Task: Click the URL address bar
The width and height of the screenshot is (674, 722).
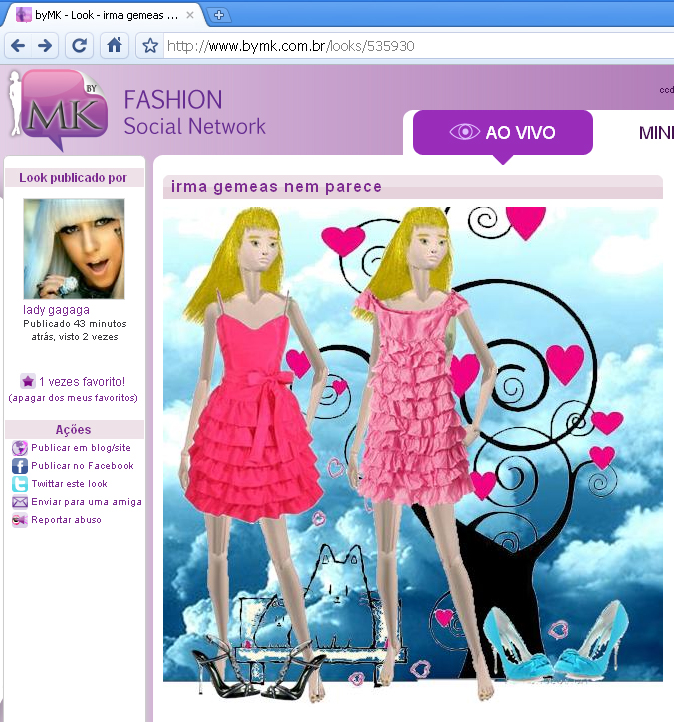Action: 400,46
